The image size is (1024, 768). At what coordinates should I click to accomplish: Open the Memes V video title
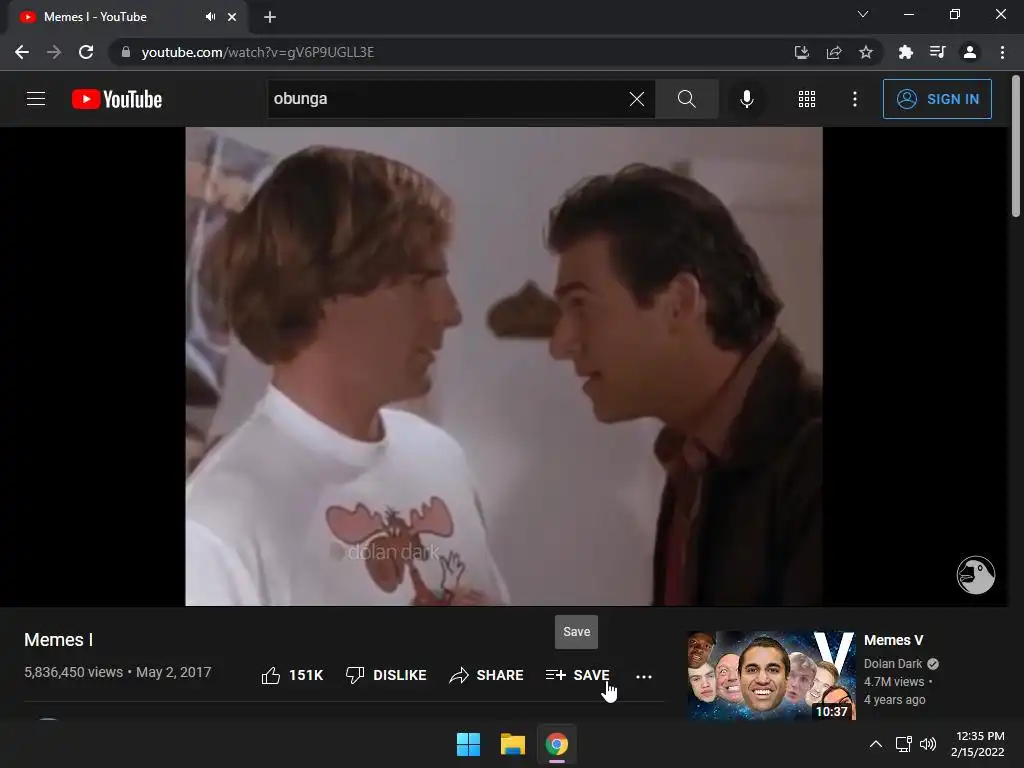[893, 640]
